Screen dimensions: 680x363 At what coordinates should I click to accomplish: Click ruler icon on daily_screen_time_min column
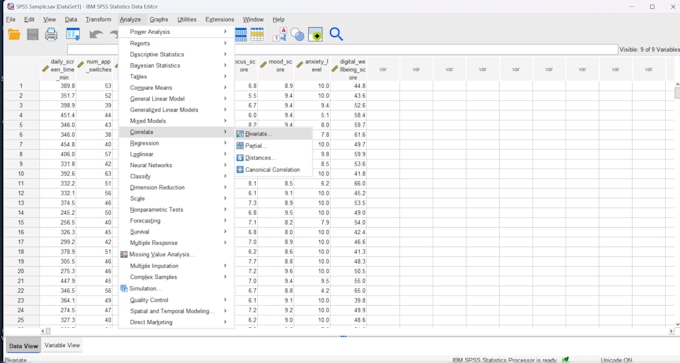click(45, 69)
